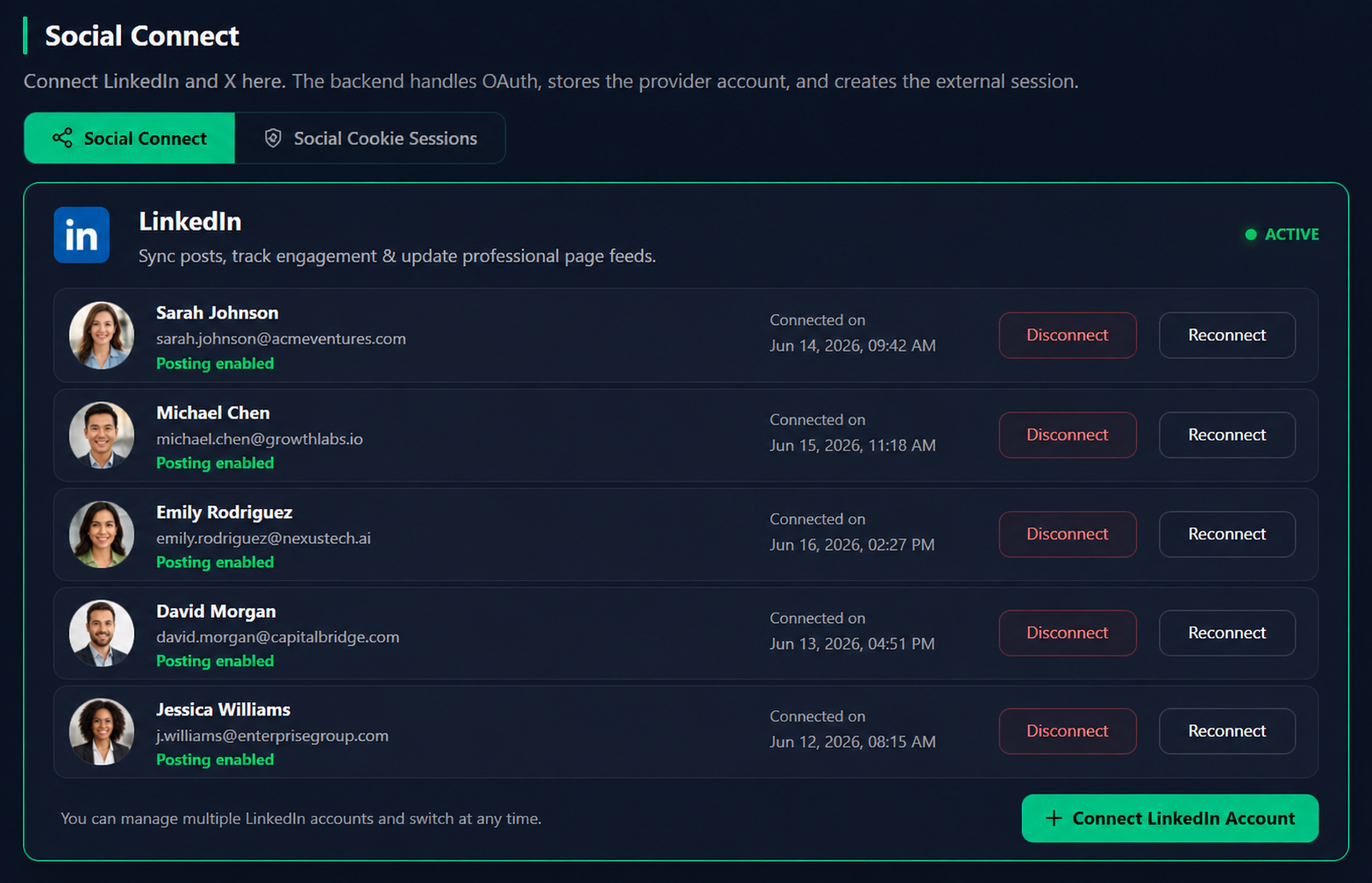Click the date Jun 13, 2026, 04:51 PM
The width and height of the screenshot is (1372, 883).
click(852, 644)
